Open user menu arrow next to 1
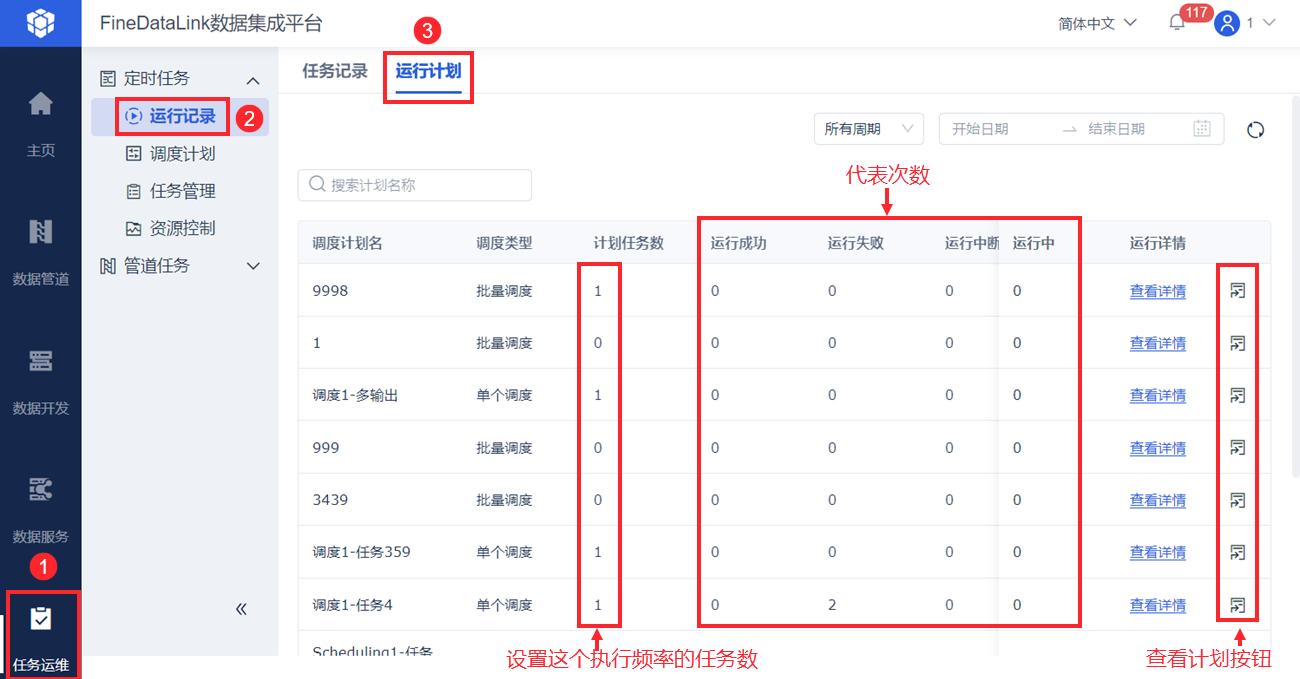 coord(1269,23)
